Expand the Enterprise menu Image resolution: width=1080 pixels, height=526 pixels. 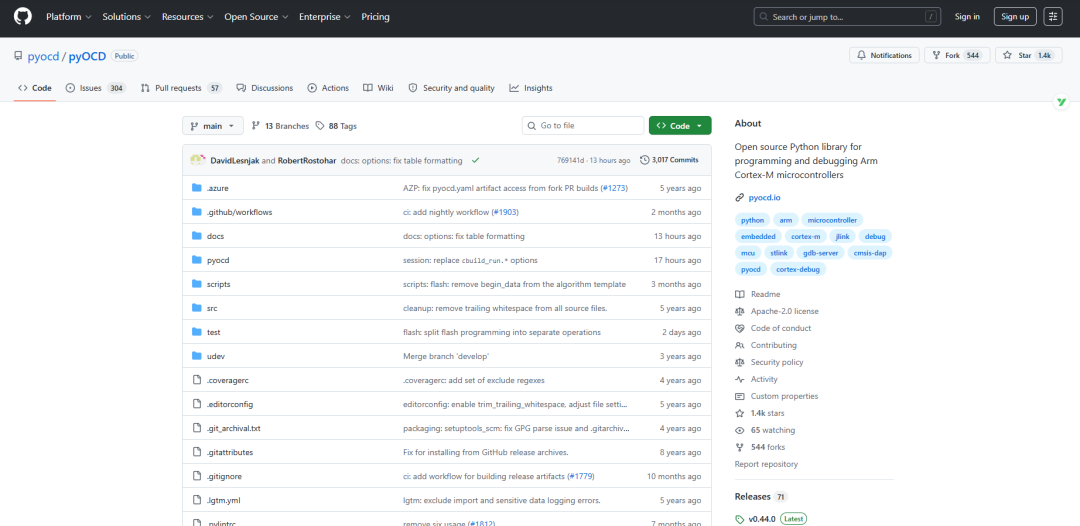324,17
